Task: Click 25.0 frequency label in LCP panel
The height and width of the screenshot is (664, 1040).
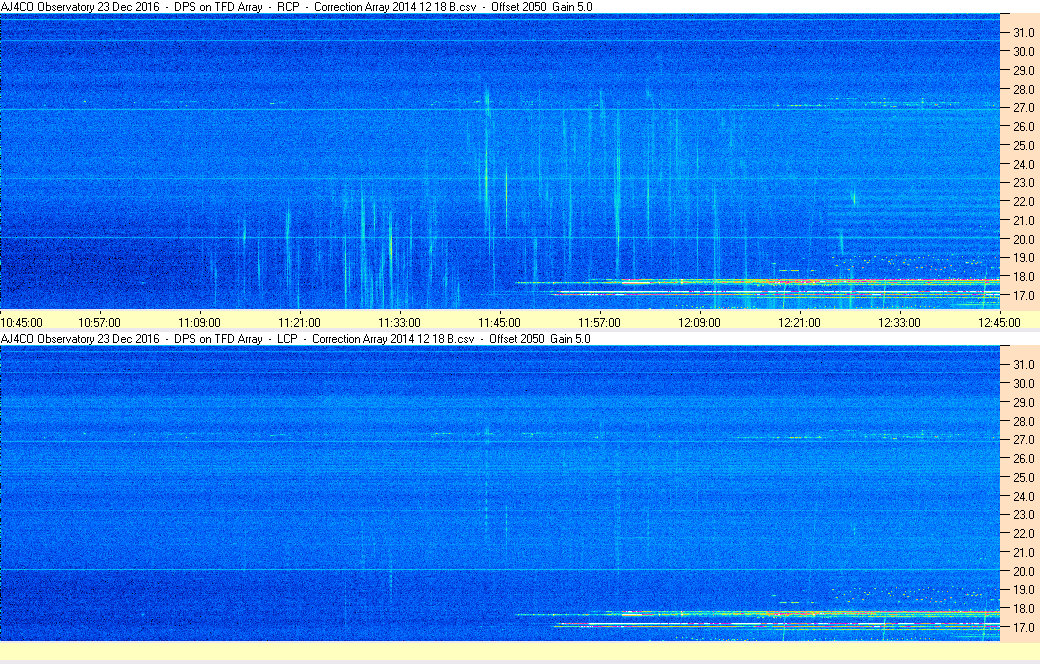Action: coord(1023,478)
